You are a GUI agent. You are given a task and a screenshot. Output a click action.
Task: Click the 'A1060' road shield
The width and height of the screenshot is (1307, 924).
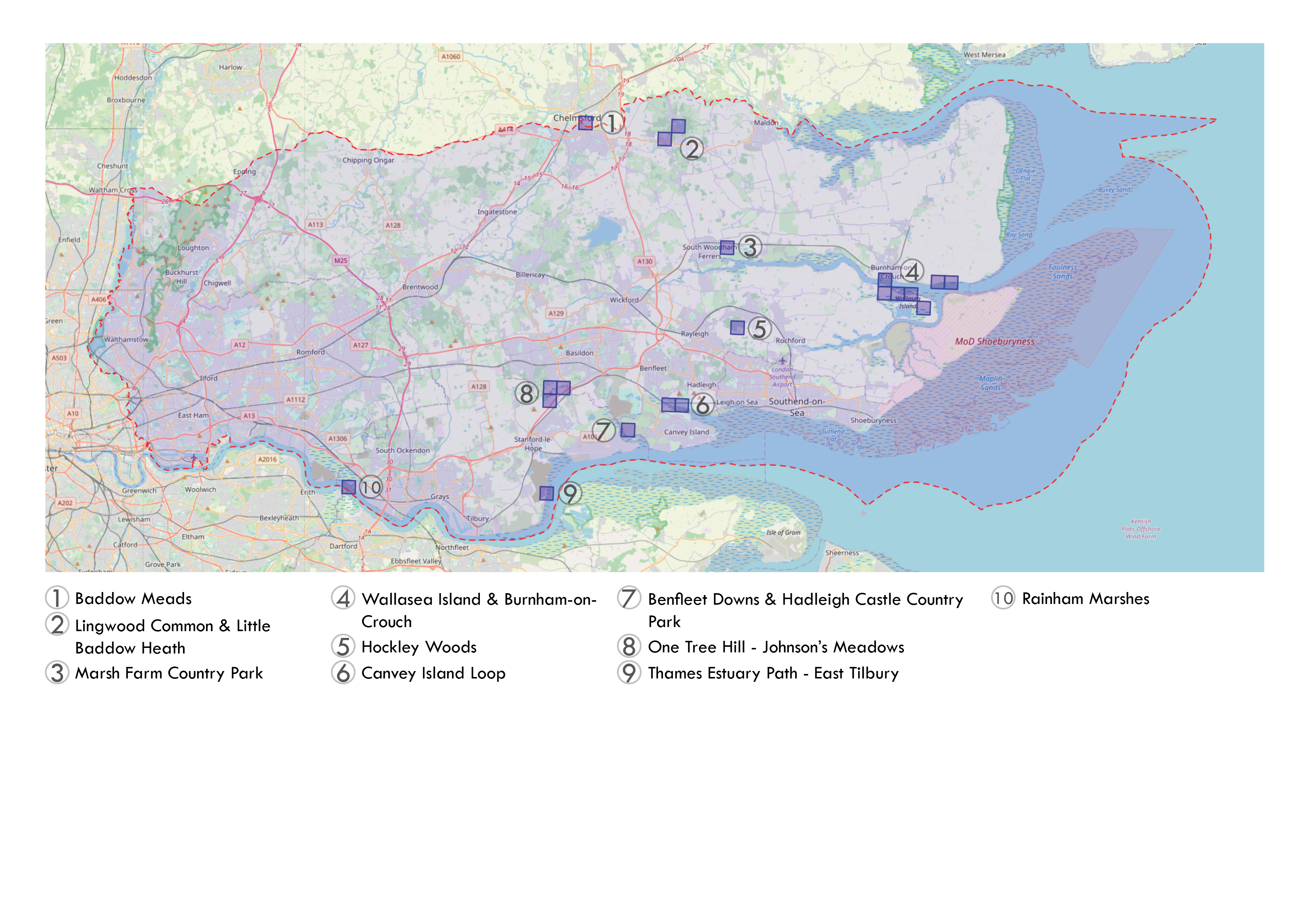(x=451, y=56)
